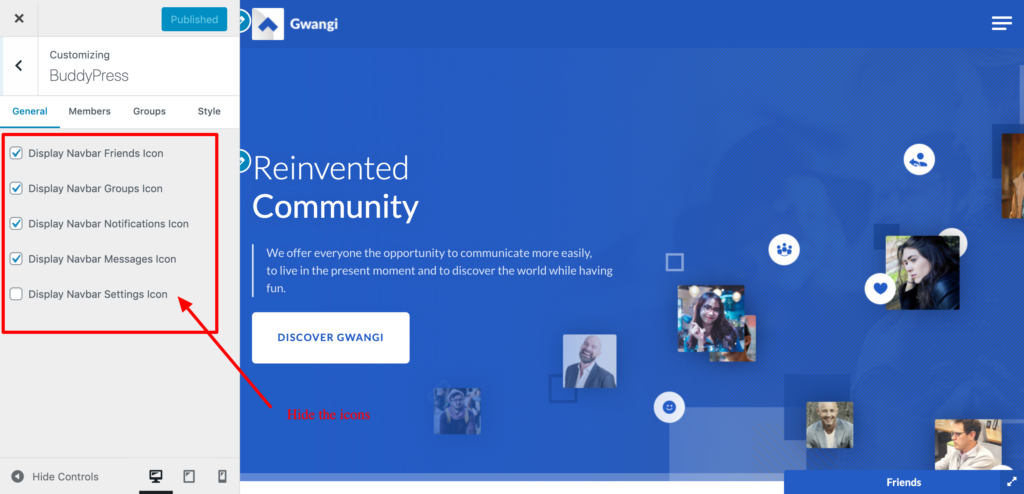This screenshot has width=1024, height=494.
Task: Click the Reinvented Community heading
Action: tap(336, 188)
